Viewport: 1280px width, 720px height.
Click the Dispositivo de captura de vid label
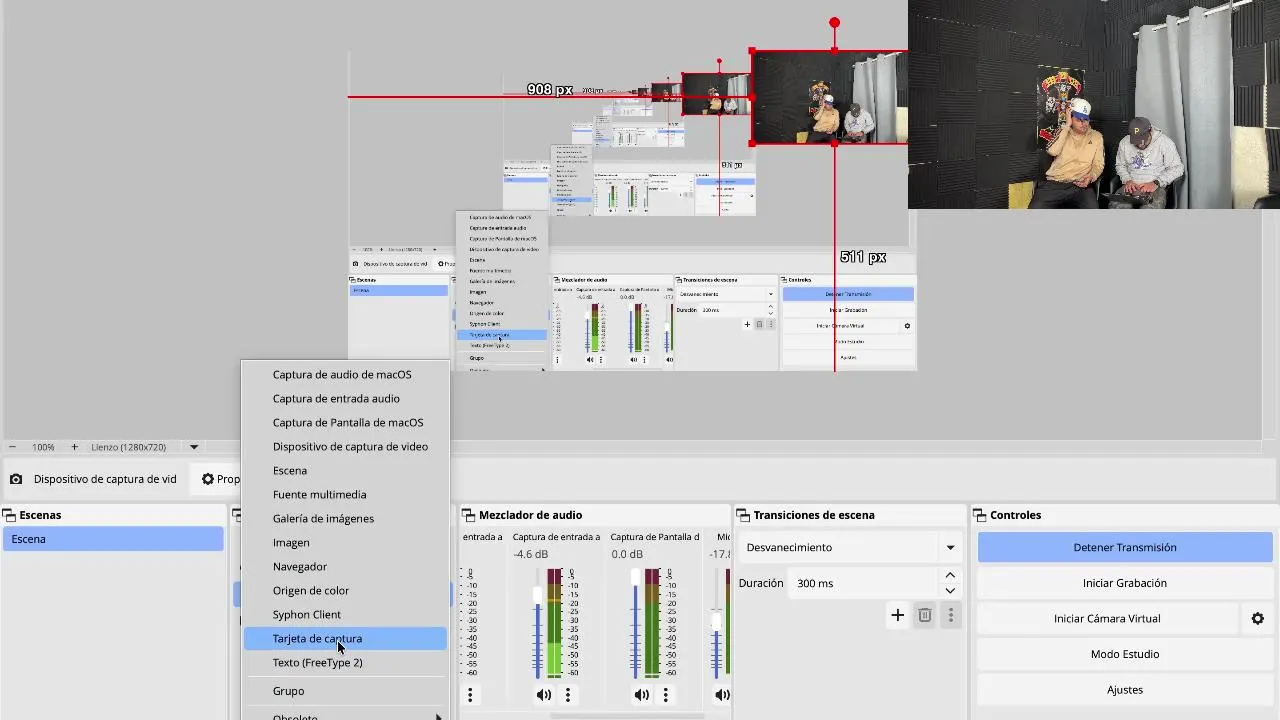tap(105, 479)
